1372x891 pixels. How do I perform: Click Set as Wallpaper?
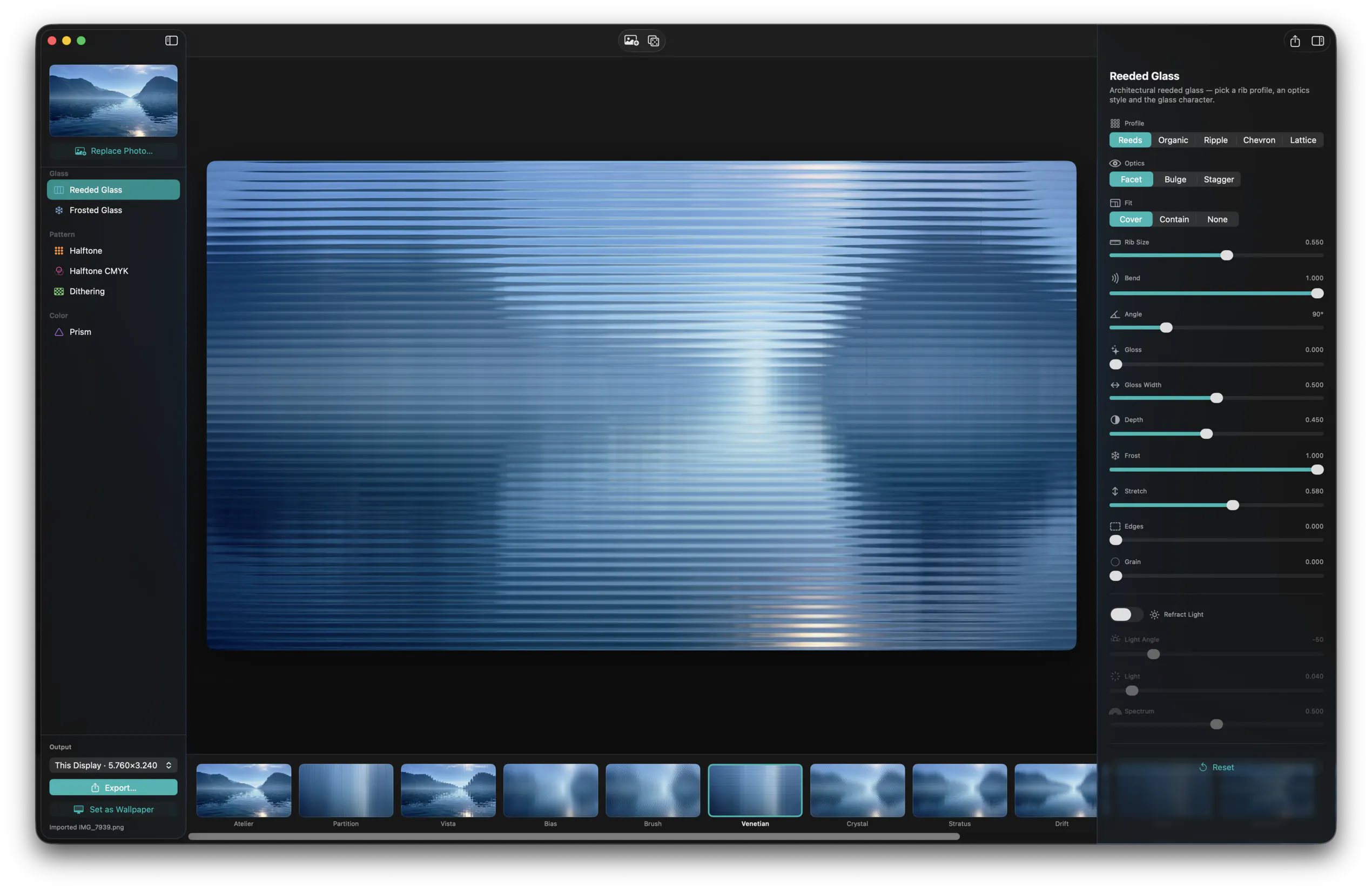[113, 809]
